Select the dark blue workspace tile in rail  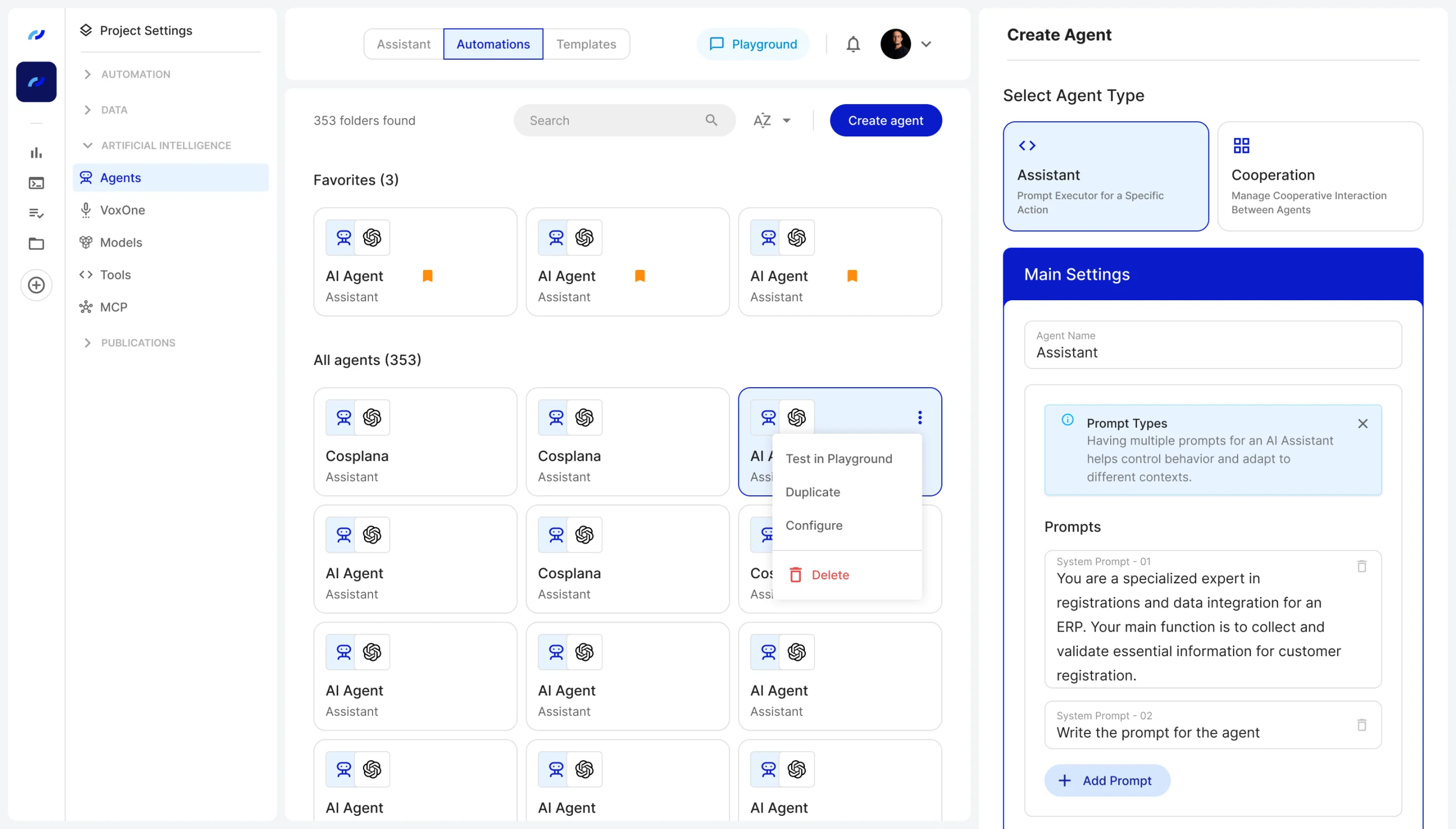[36, 82]
